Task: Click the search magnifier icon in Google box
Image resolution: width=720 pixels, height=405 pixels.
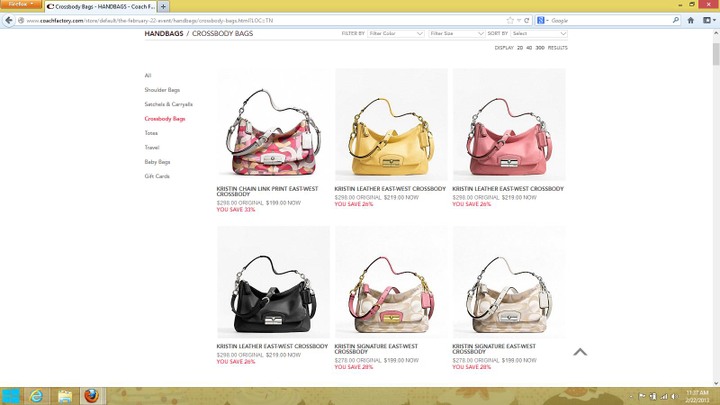Action: [675, 20]
